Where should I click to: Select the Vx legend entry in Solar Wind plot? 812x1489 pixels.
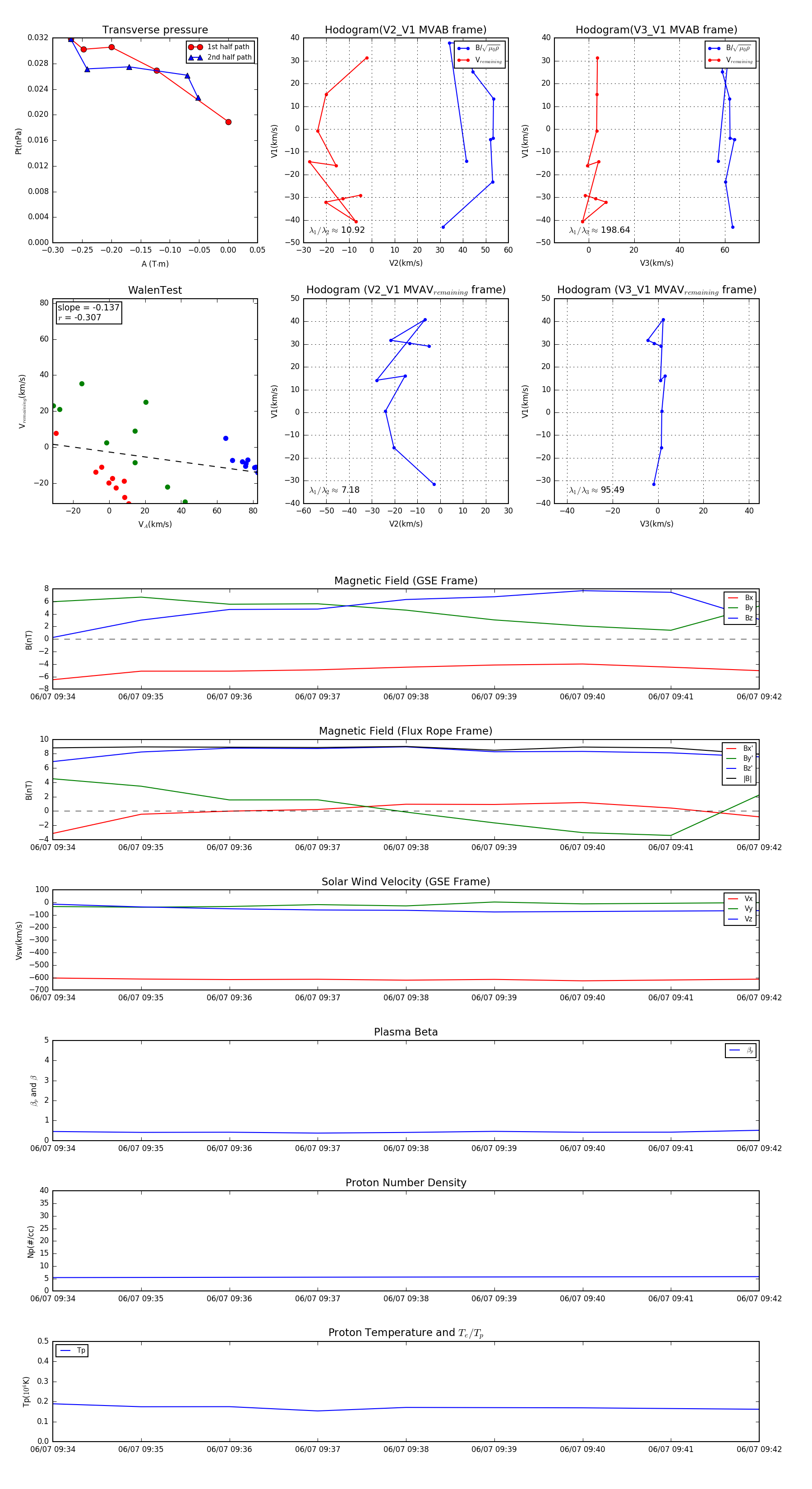coord(740,899)
